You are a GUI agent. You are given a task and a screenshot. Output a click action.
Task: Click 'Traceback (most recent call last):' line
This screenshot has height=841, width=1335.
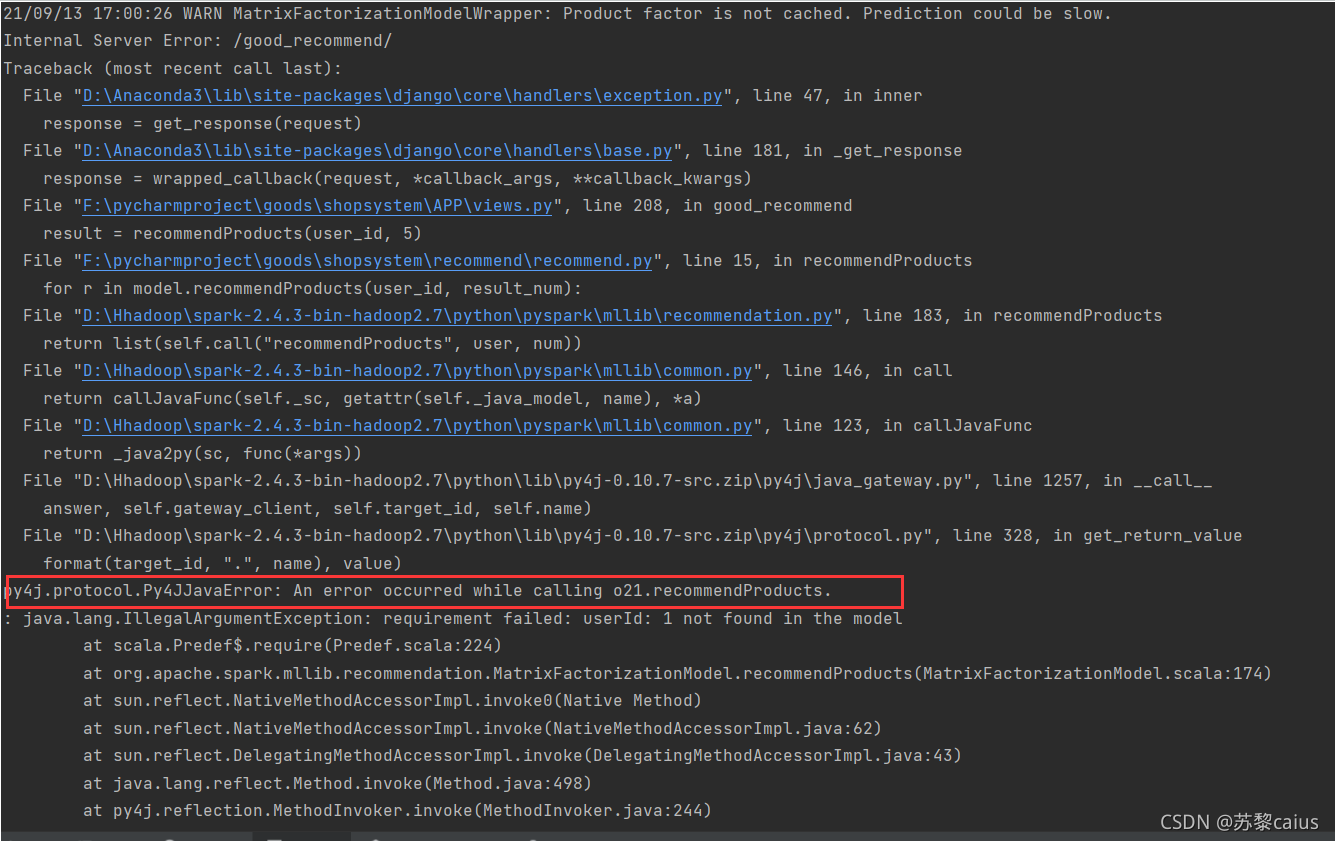pos(172,69)
